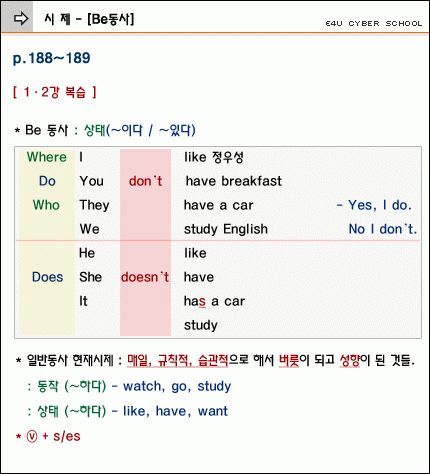Click the answer Yes, I do.

pyautogui.click(x=374, y=205)
